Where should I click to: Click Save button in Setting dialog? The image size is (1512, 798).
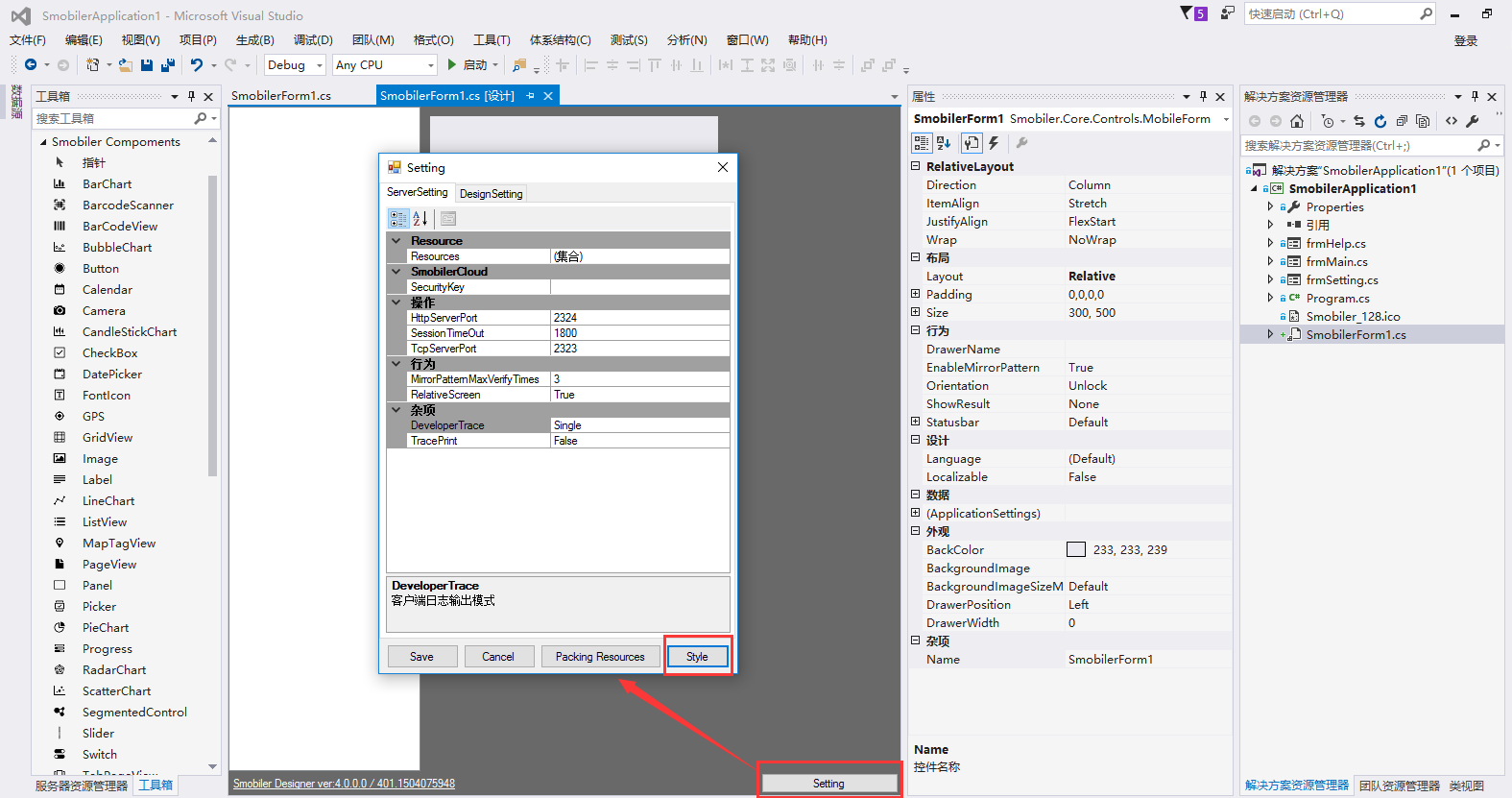[421, 657]
